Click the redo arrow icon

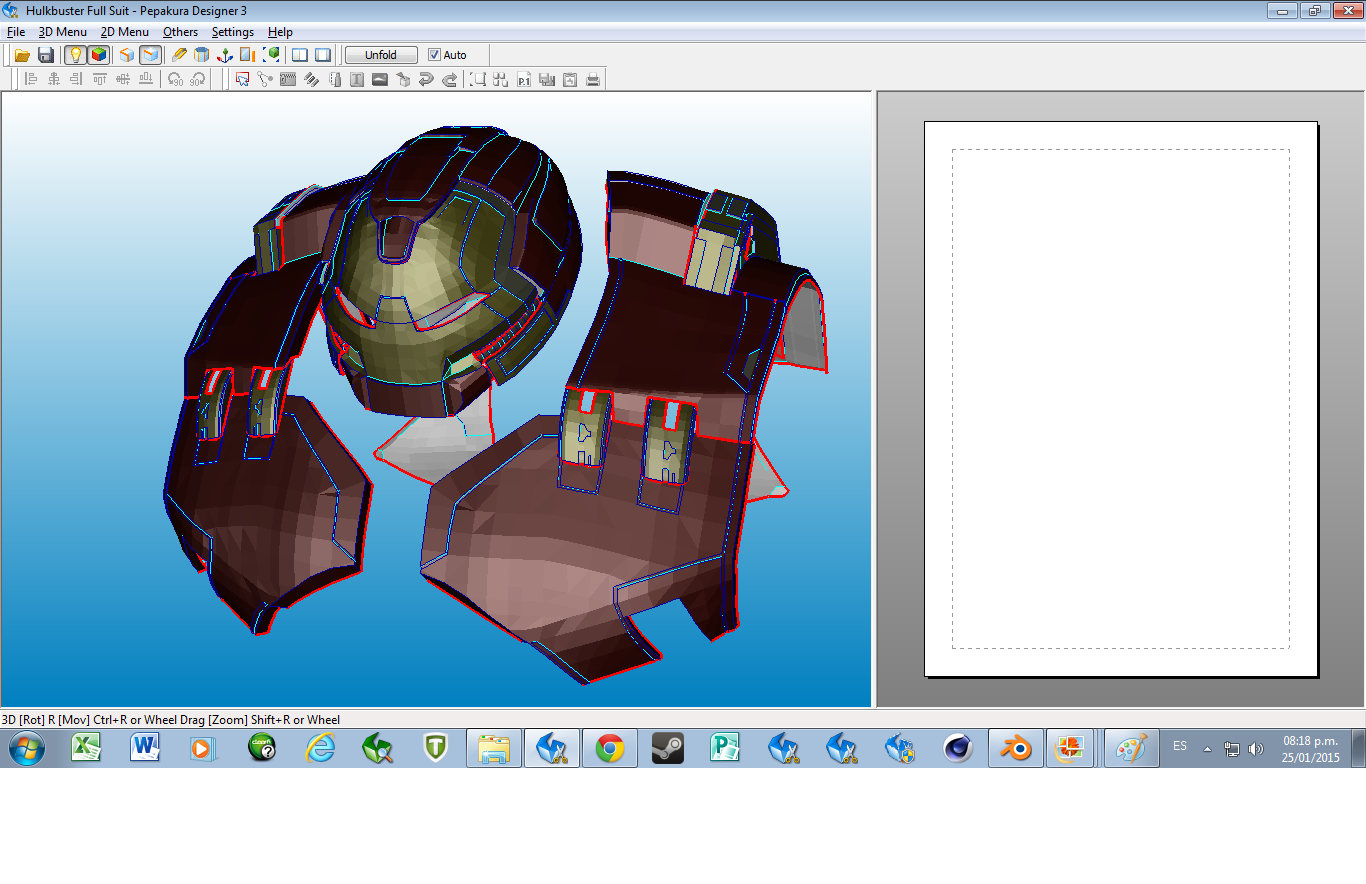(449, 79)
